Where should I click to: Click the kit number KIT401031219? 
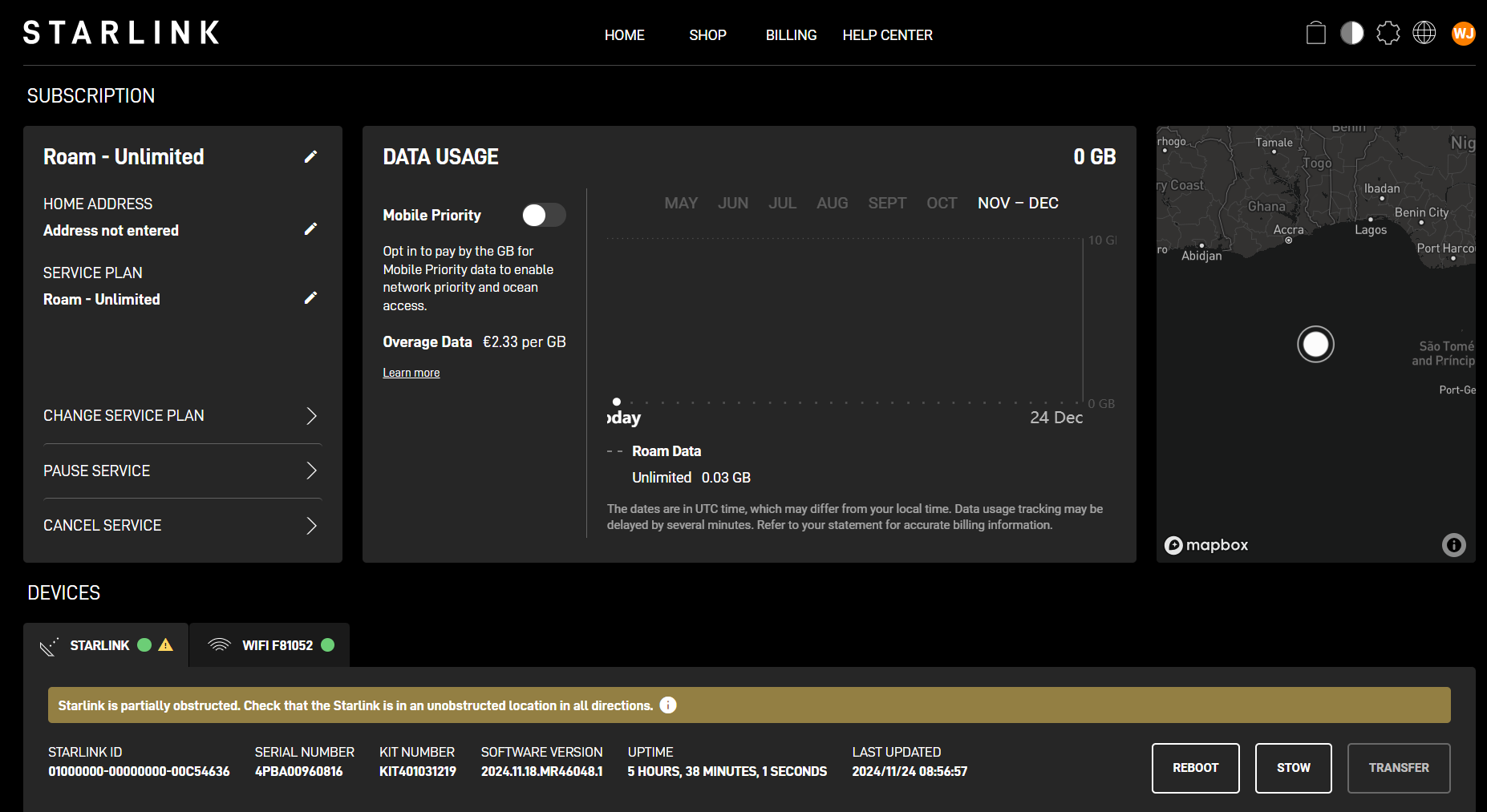coord(417,771)
